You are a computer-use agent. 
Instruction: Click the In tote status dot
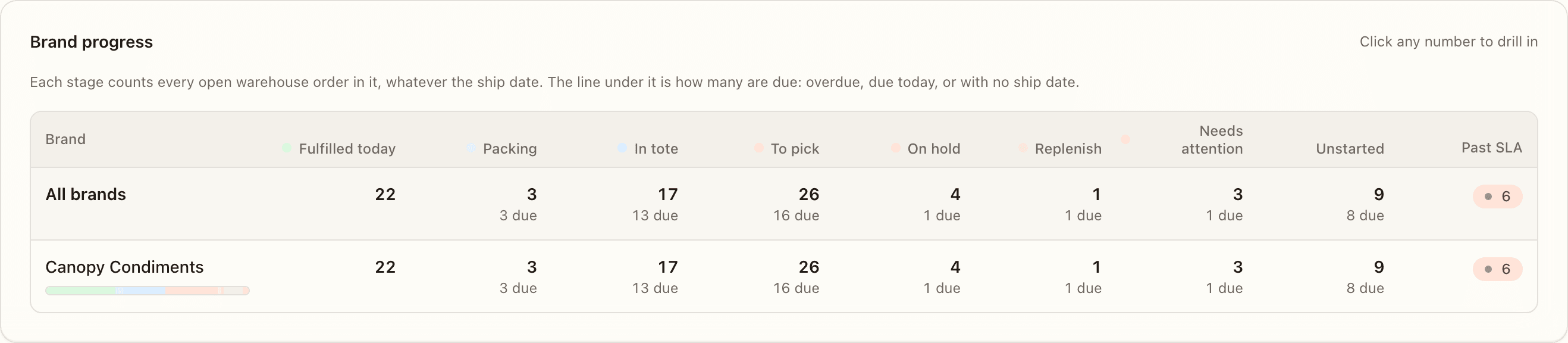[x=622, y=148]
